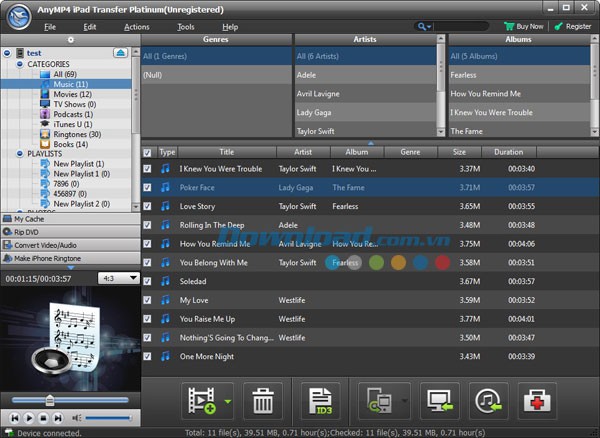Open the File menu
The width and height of the screenshot is (600, 438).
[50, 27]
